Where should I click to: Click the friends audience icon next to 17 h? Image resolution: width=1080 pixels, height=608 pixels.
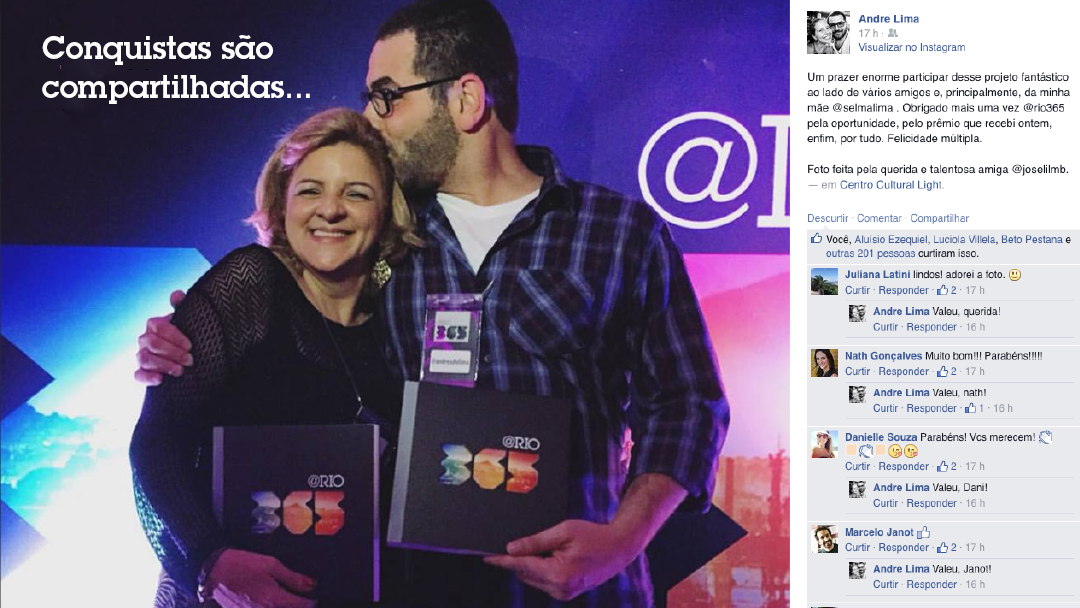(893, 33)
